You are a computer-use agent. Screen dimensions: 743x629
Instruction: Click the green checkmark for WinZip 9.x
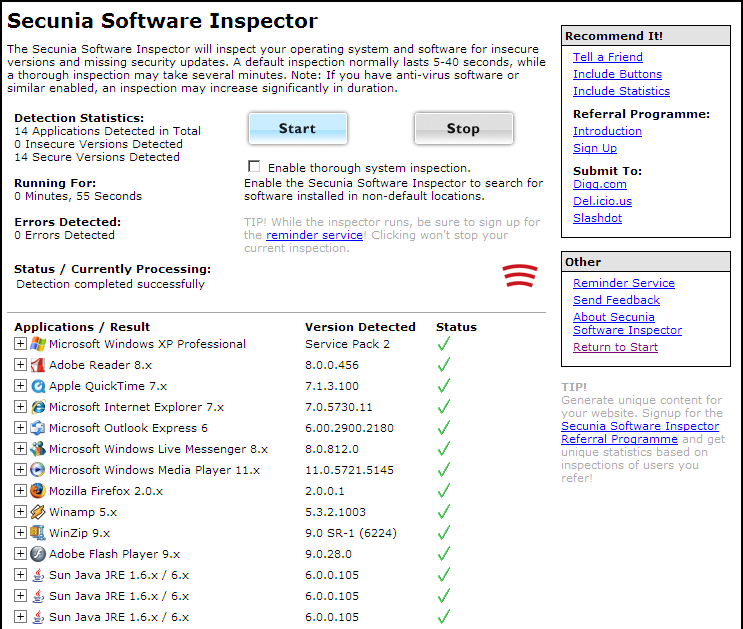444,532
